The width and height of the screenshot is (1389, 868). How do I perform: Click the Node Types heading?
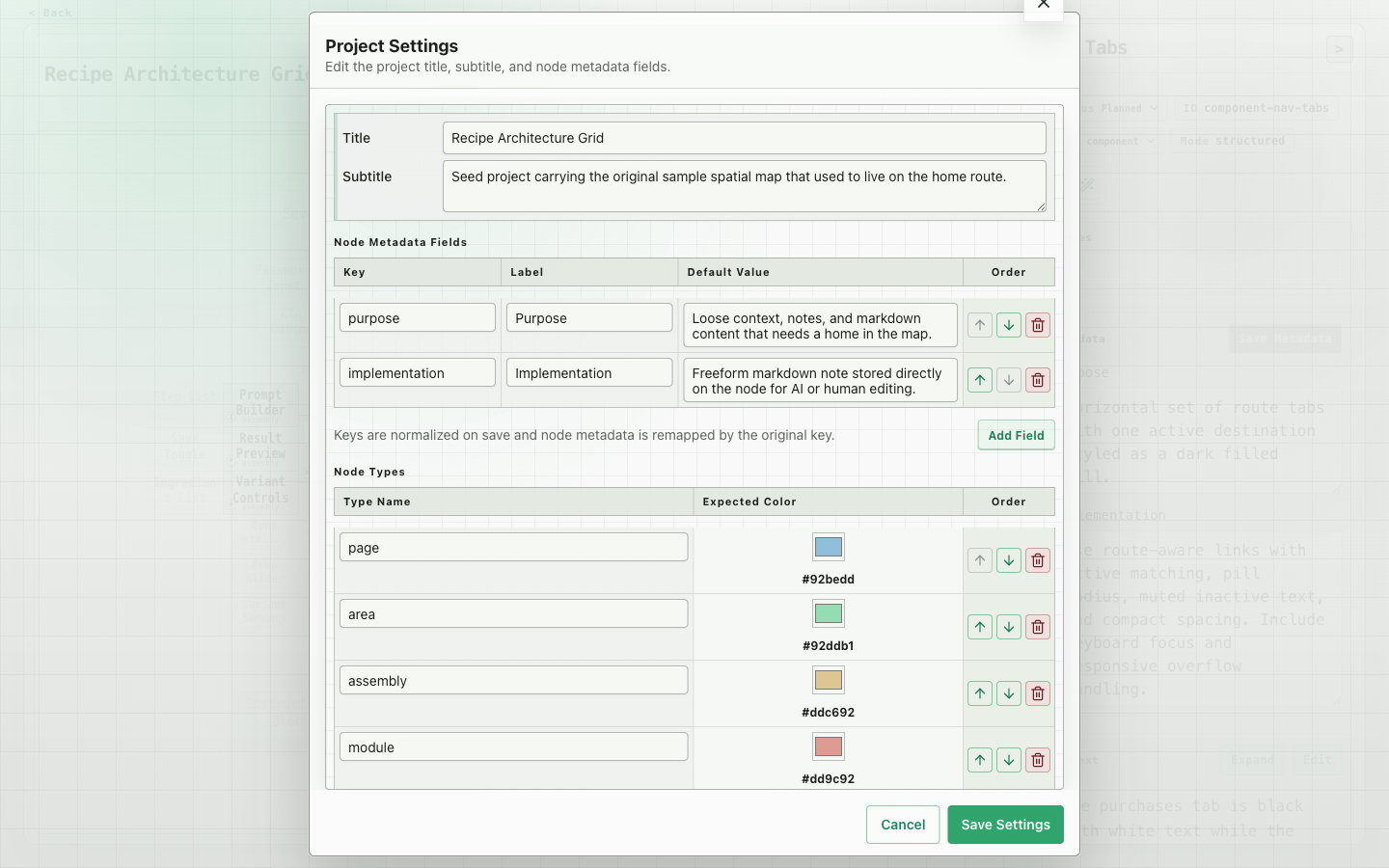pyautogui.click(x=369, y=472)
